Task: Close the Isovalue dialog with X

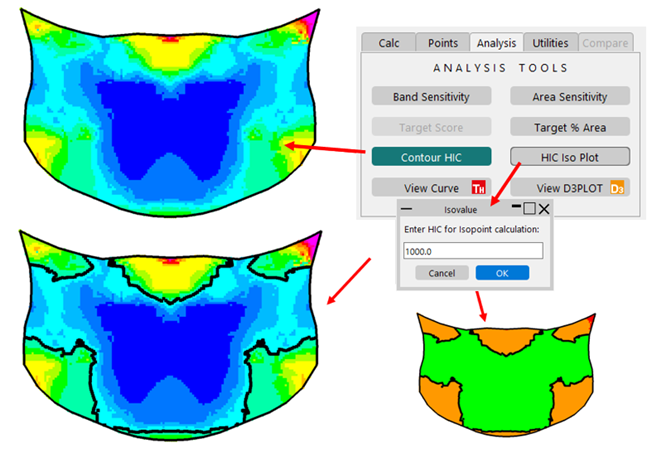Action: click(544, 209)
